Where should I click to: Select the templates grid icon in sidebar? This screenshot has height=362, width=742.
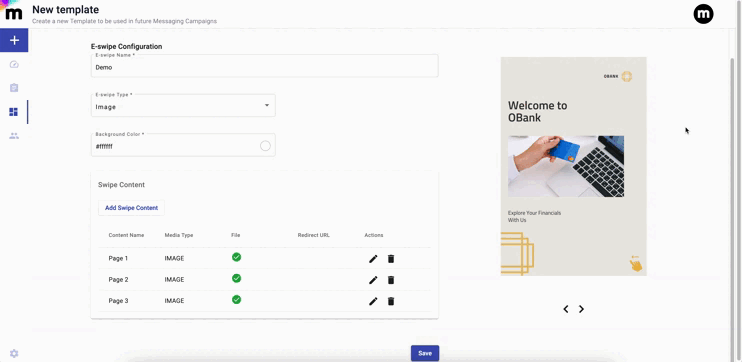pos(14,112)
